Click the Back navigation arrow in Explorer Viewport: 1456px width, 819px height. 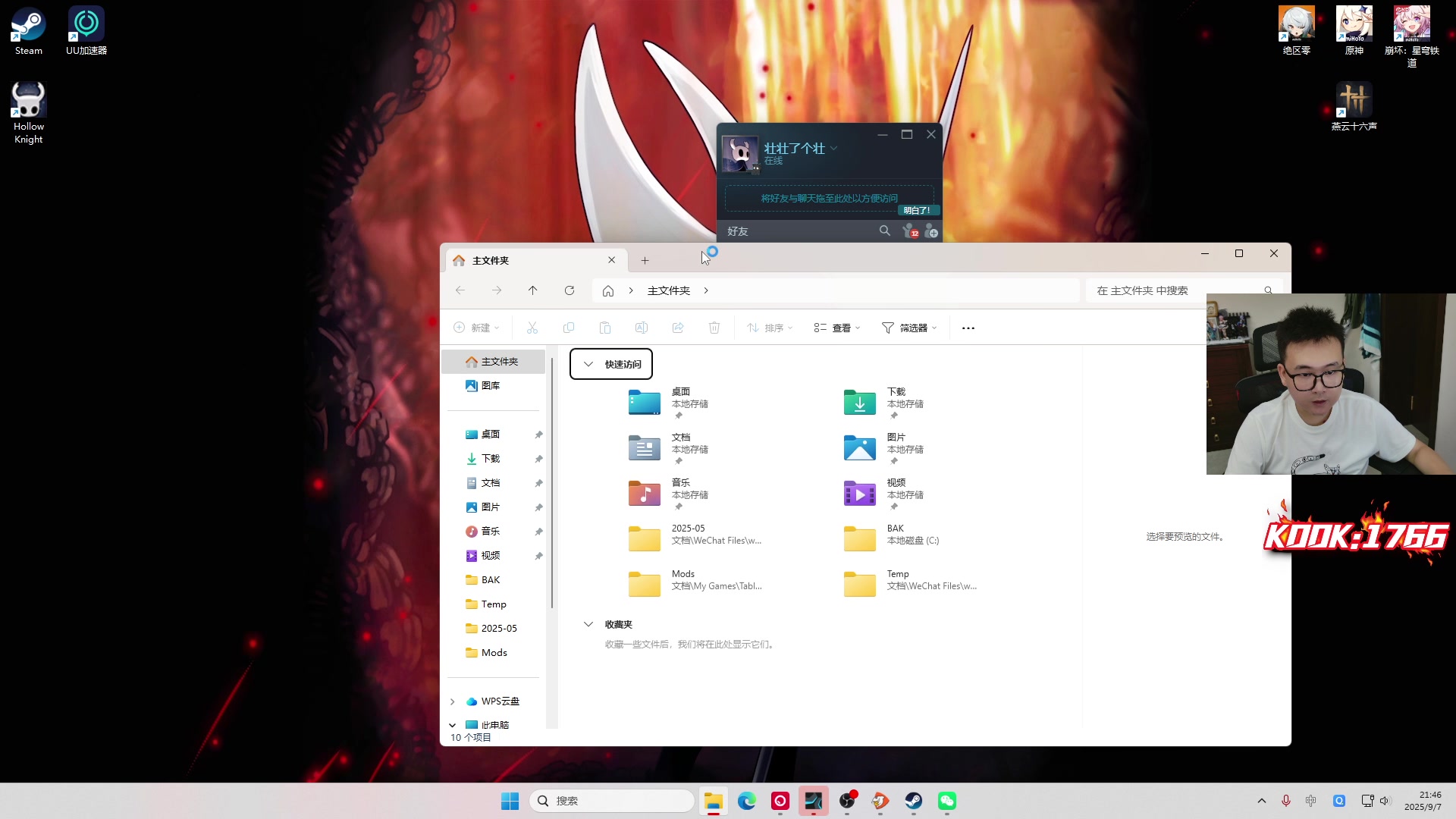(460, 290)
